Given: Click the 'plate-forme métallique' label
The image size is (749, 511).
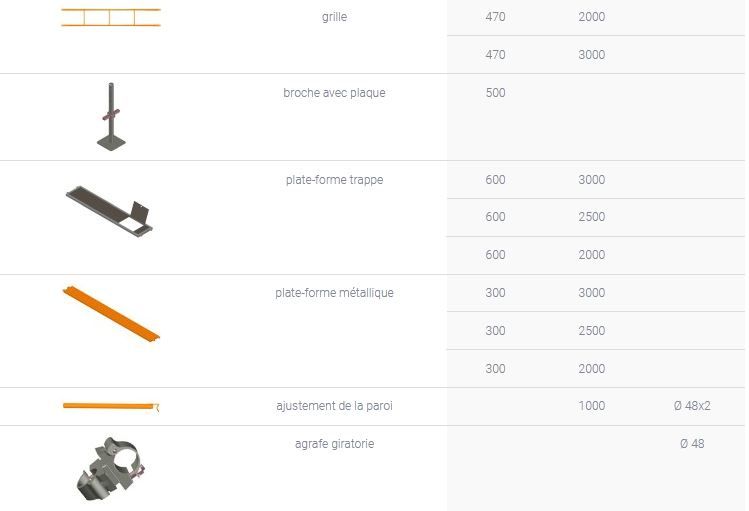Looking at the screenshot, I should (334, 293).
